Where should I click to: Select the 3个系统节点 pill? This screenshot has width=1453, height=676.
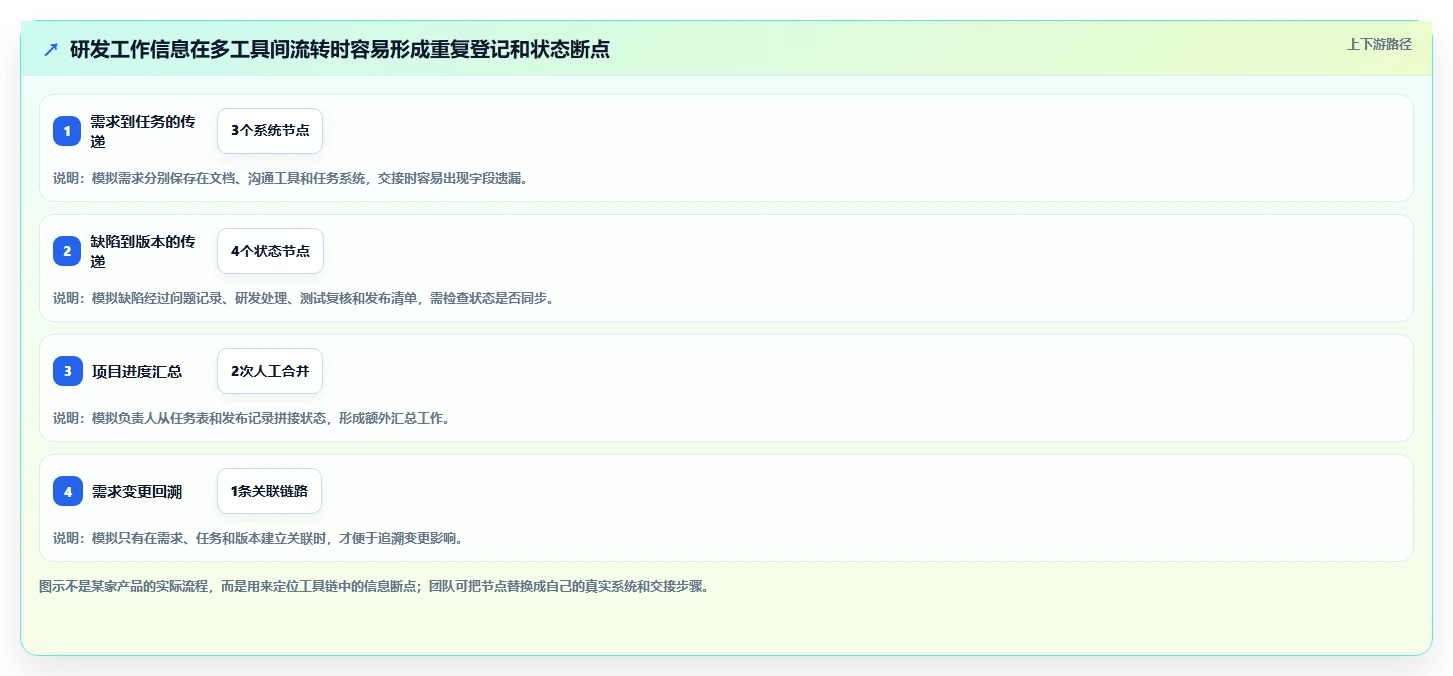pyautogui.click(x=270, y=131)
